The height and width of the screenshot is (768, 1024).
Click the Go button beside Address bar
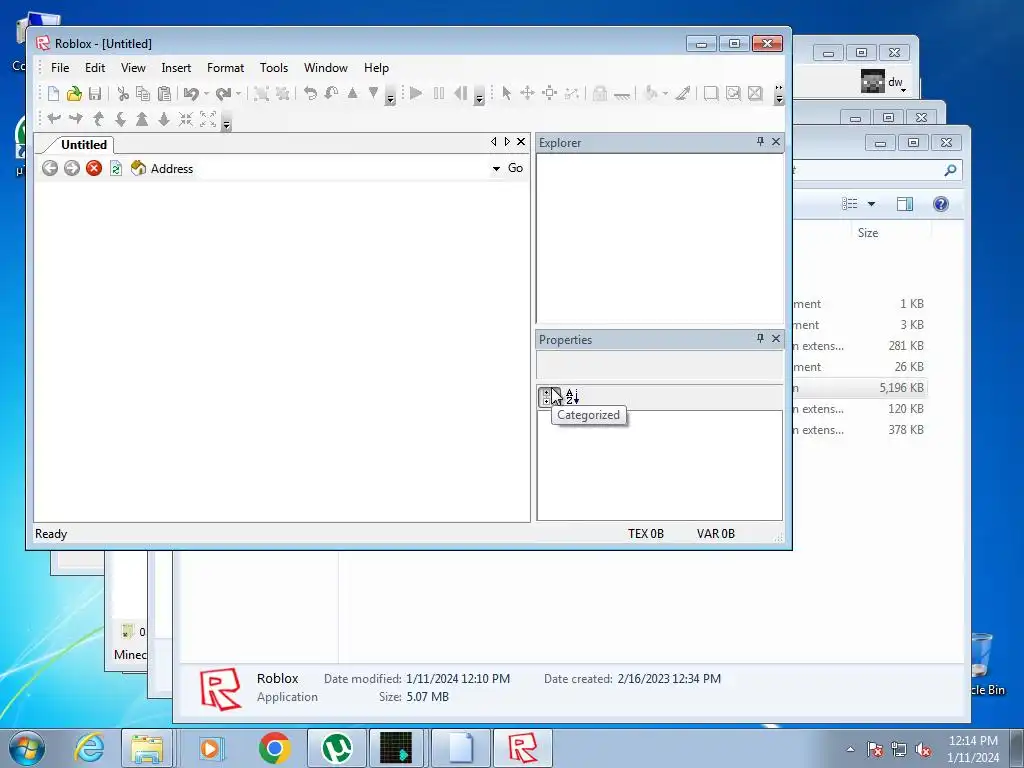(x=515, y=168)
